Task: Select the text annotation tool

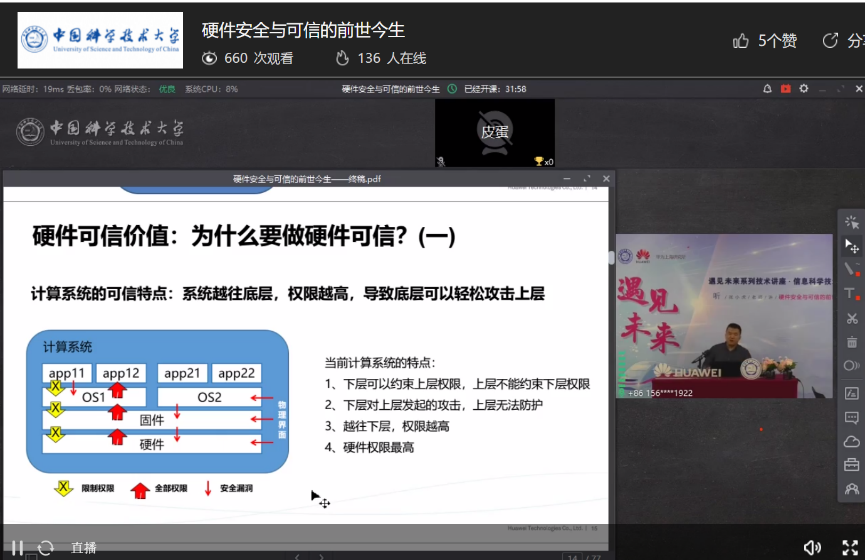Action: tap(851, 294)
